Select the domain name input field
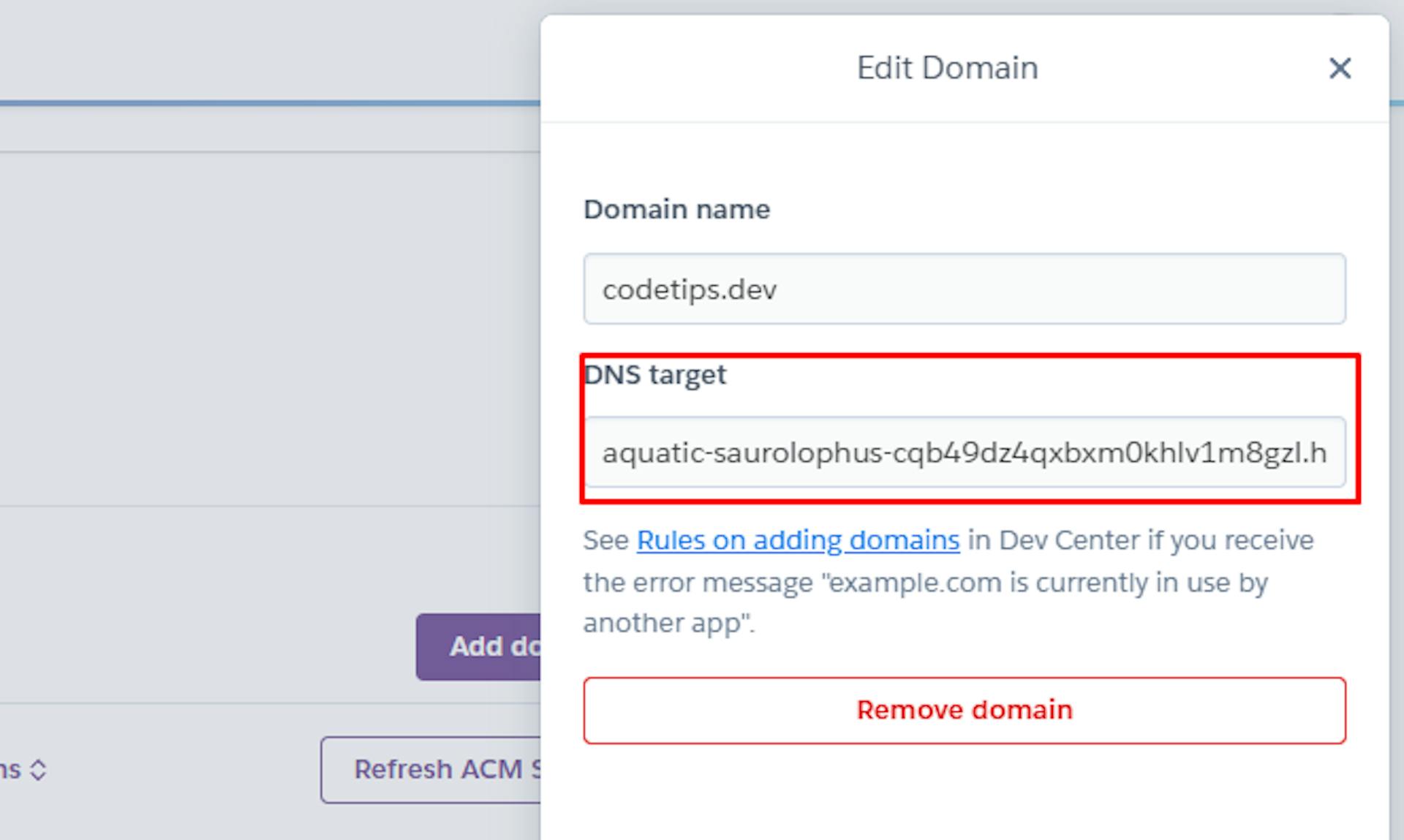The width and height of the screenshot is (1404, 840). coord(964,289)
